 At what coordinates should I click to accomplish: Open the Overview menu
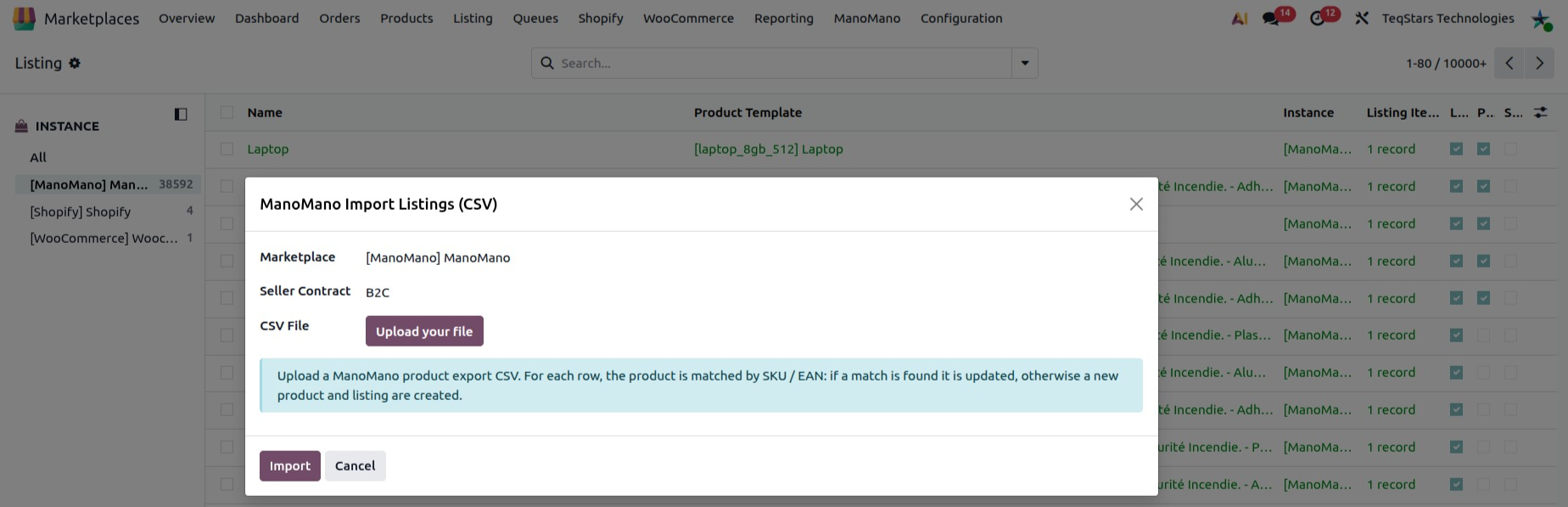pos(187,19)
